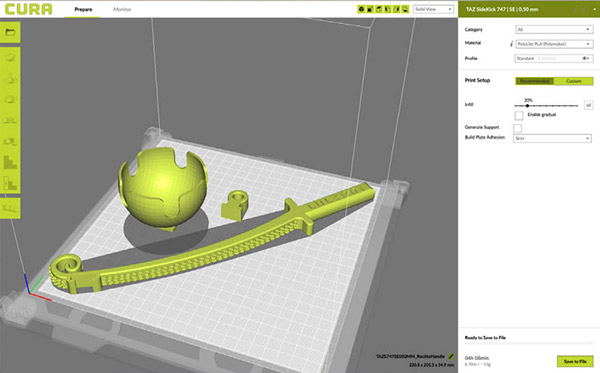
Task: Switch to the Monitor tab
Action: [x=122, y=9]
